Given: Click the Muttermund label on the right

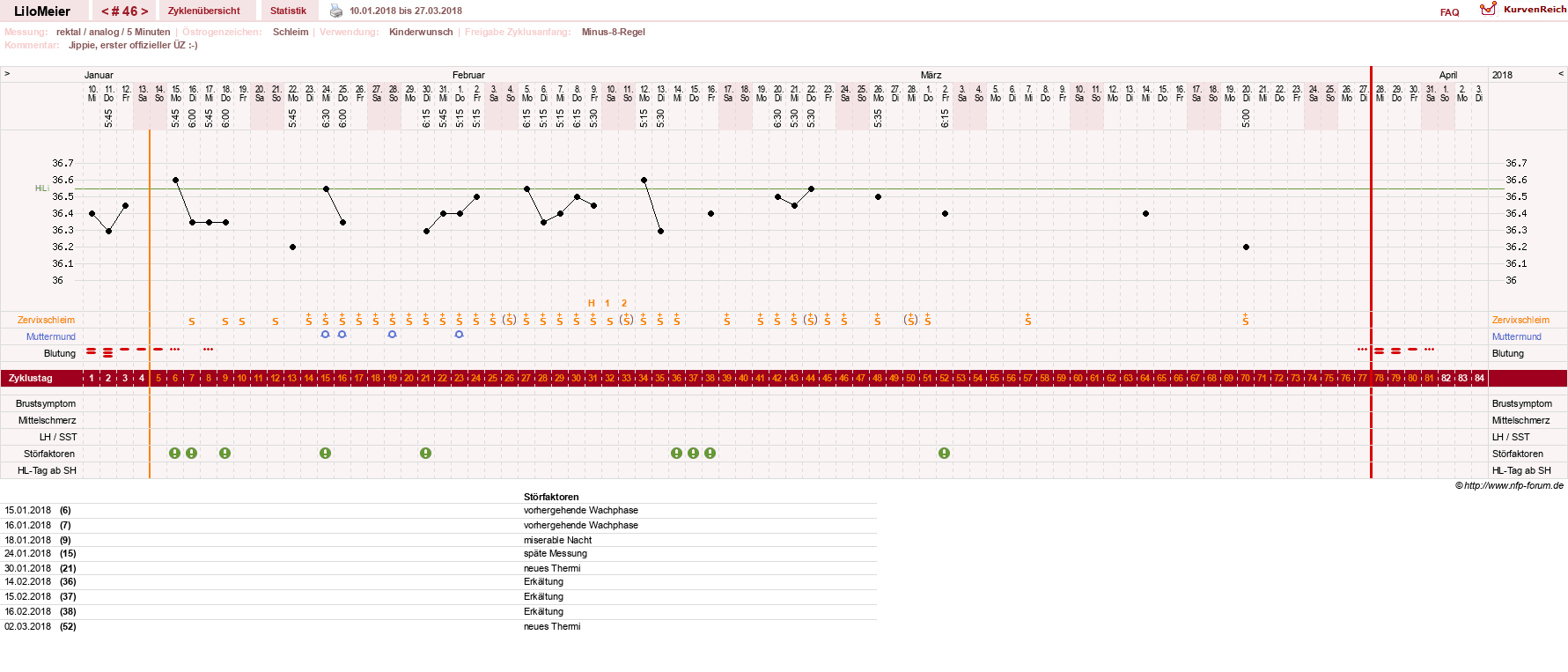Looking at the screenshot, I should point(1517,336).
